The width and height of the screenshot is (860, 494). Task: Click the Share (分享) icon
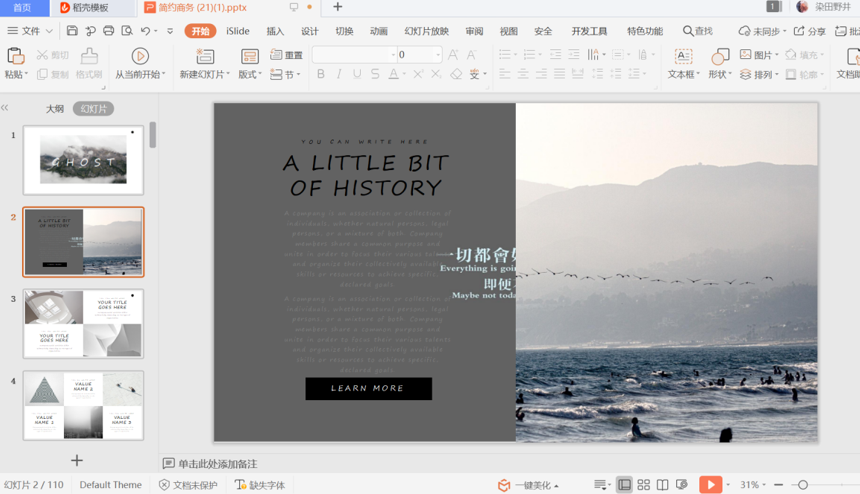[x=800, y=31]
